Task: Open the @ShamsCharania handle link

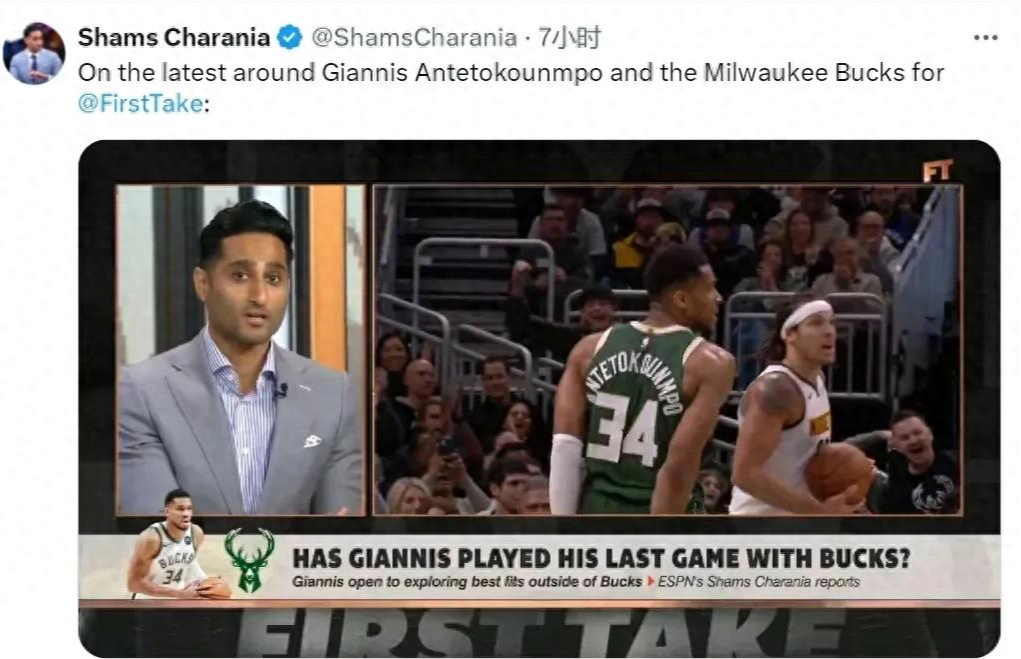Action: (x=414, y=38)
